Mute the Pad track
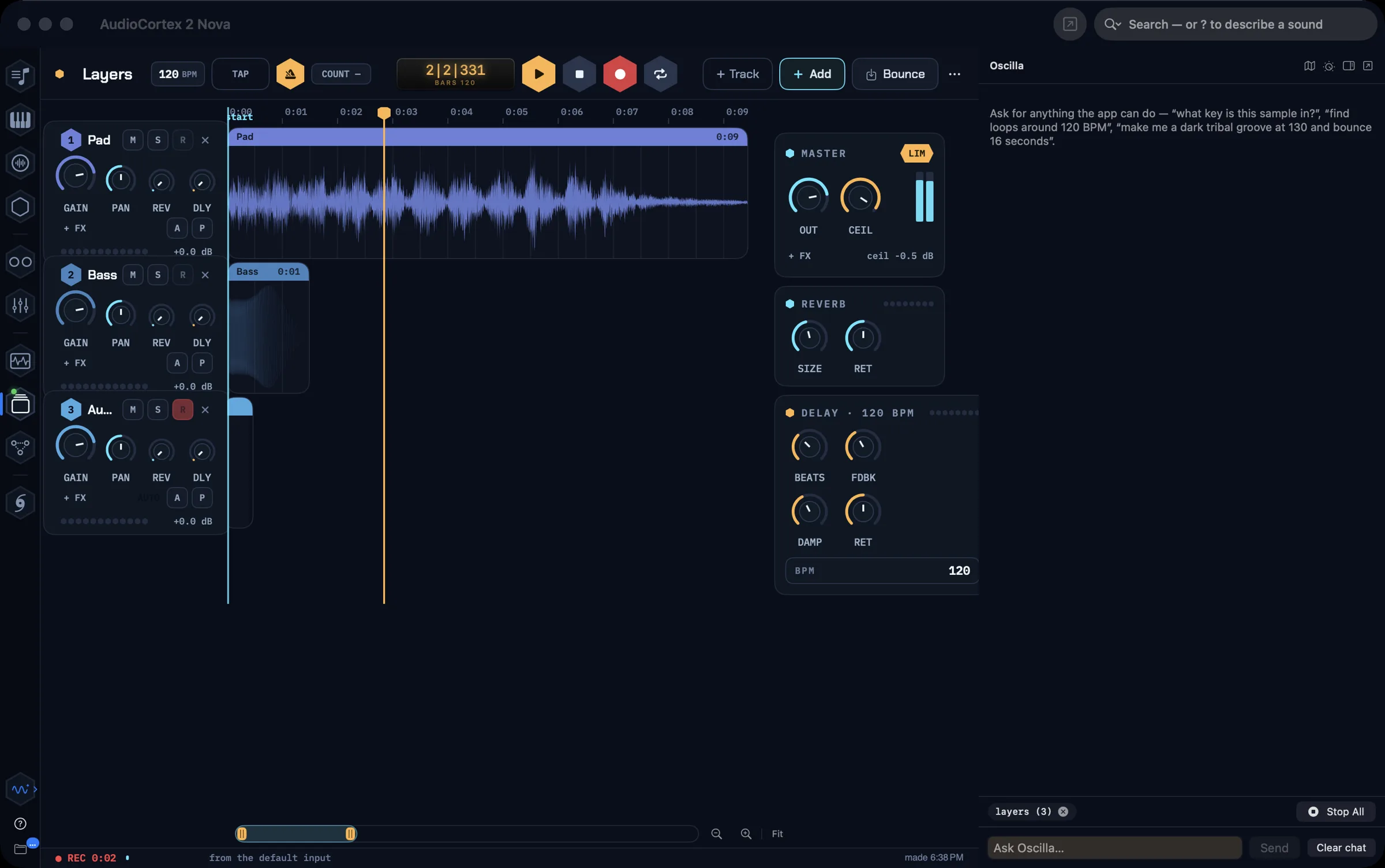This screenshot has height=868, width=1385. coord(133,140)
